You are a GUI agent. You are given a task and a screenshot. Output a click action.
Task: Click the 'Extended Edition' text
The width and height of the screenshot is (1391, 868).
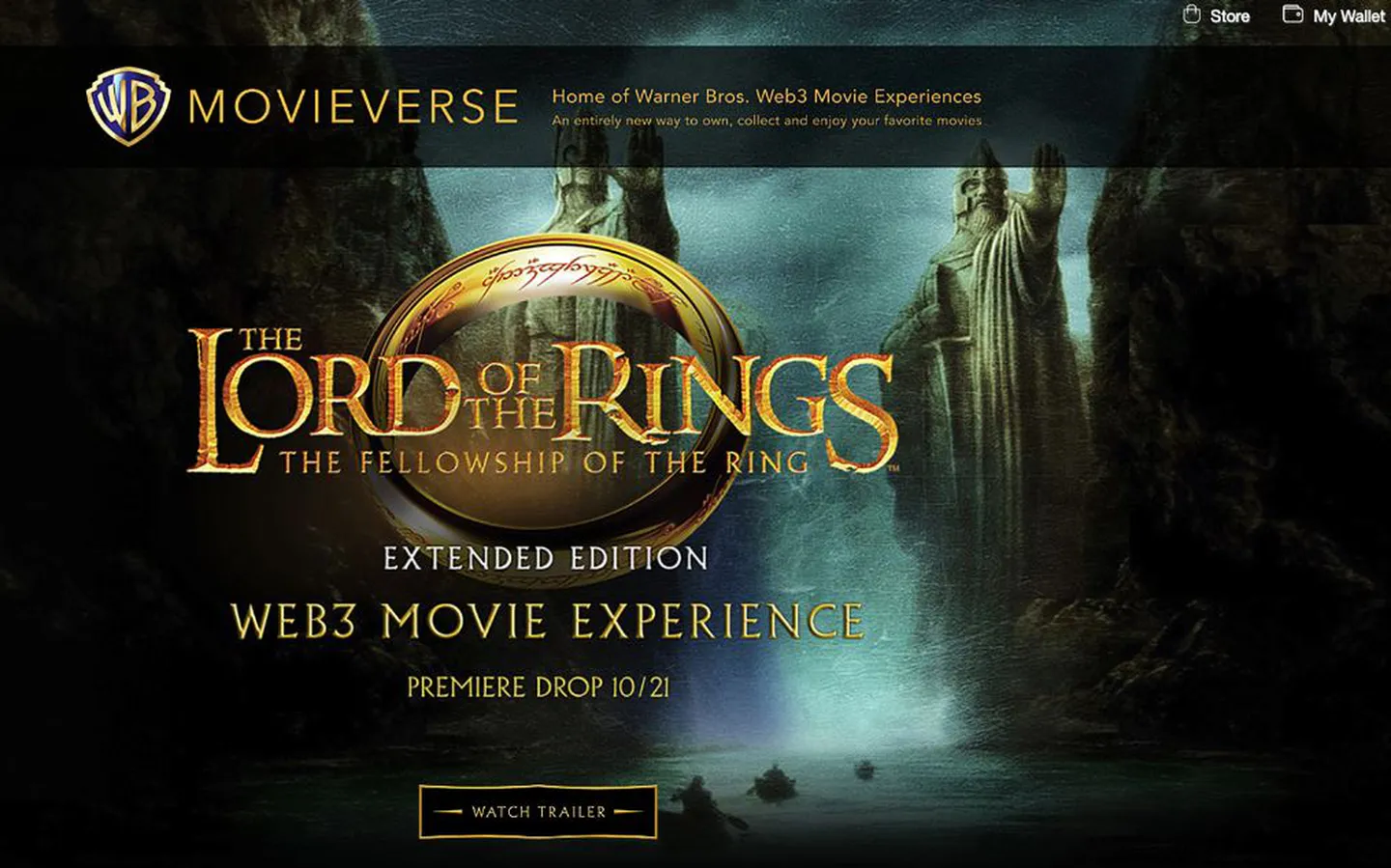546,558
